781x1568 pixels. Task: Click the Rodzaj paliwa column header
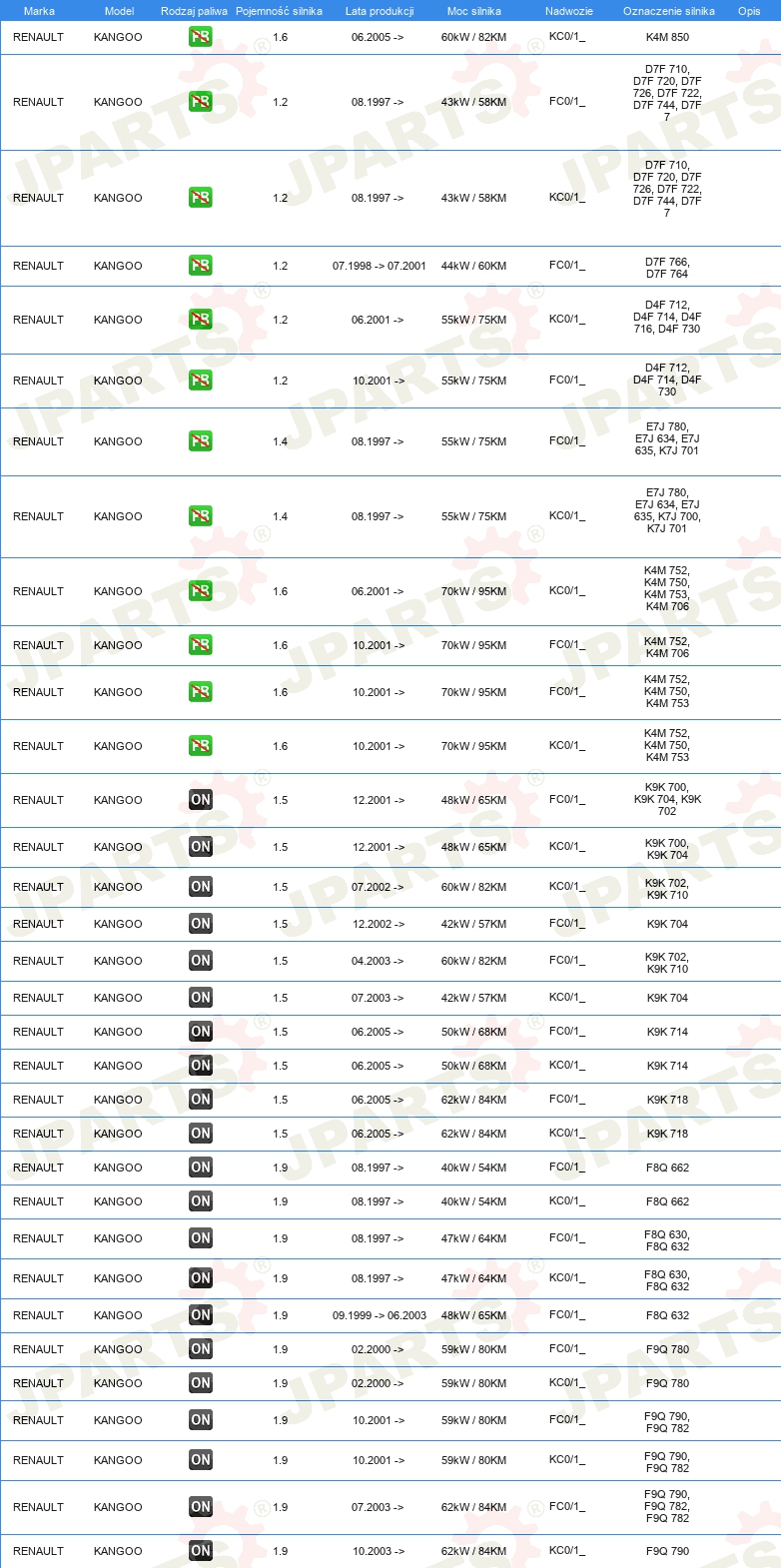(x=194, y=11)
